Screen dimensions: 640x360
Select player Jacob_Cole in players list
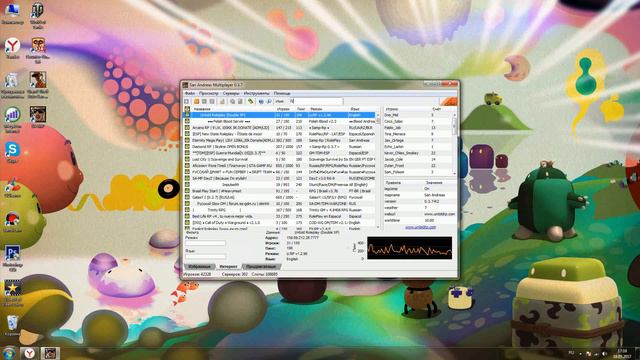tap(417, 159)
